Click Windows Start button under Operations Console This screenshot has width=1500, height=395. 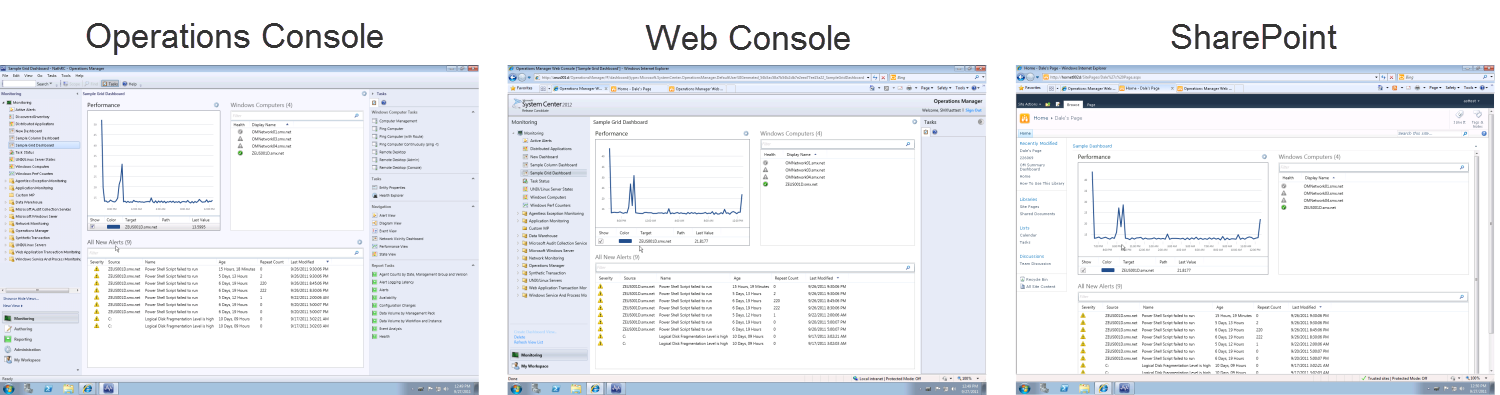click(9, 388)
